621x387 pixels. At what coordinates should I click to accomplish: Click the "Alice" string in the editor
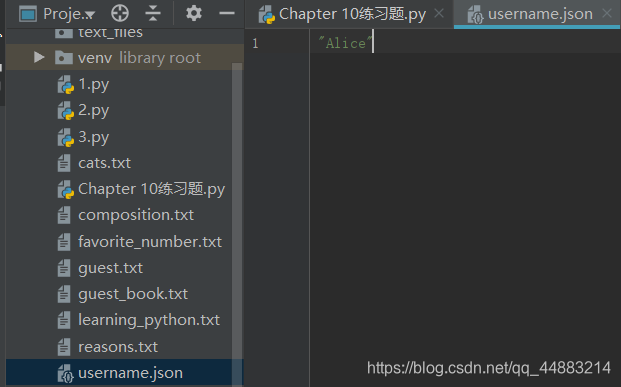click(x=345, y=43)
